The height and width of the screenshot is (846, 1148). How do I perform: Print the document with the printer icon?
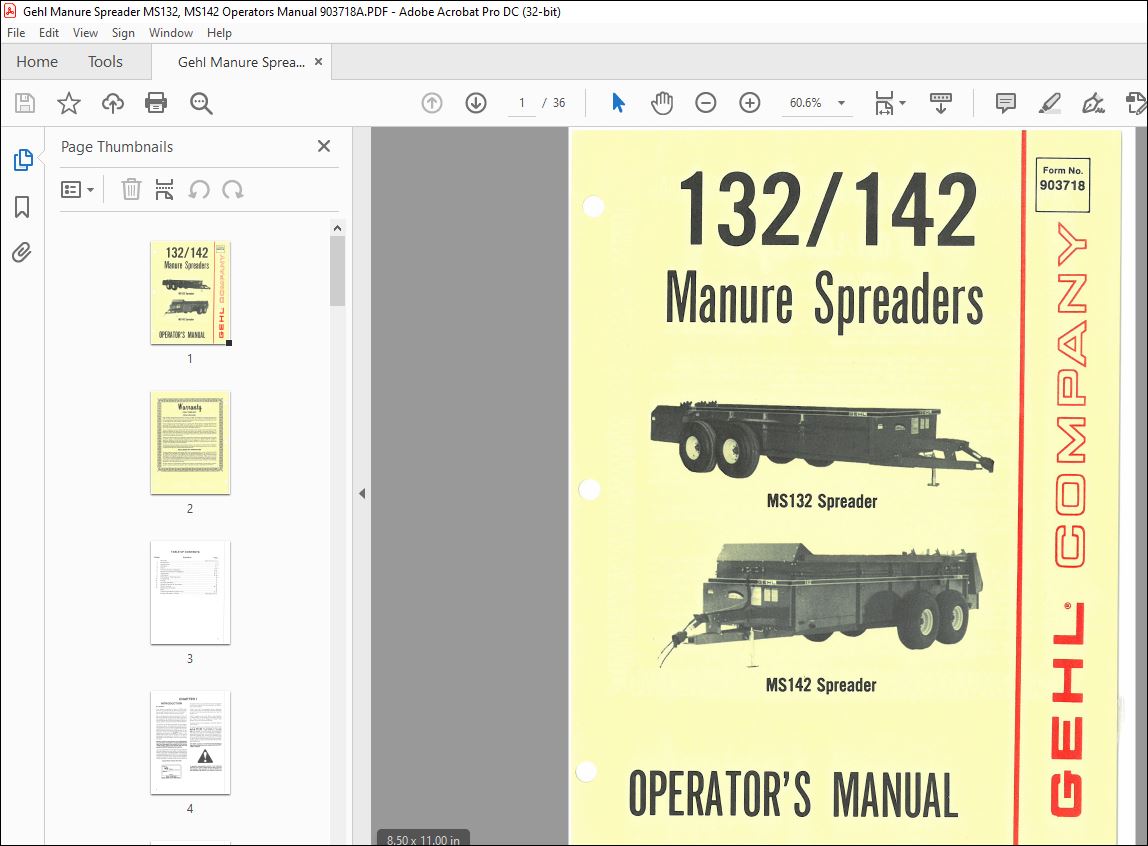coord(156,103)
